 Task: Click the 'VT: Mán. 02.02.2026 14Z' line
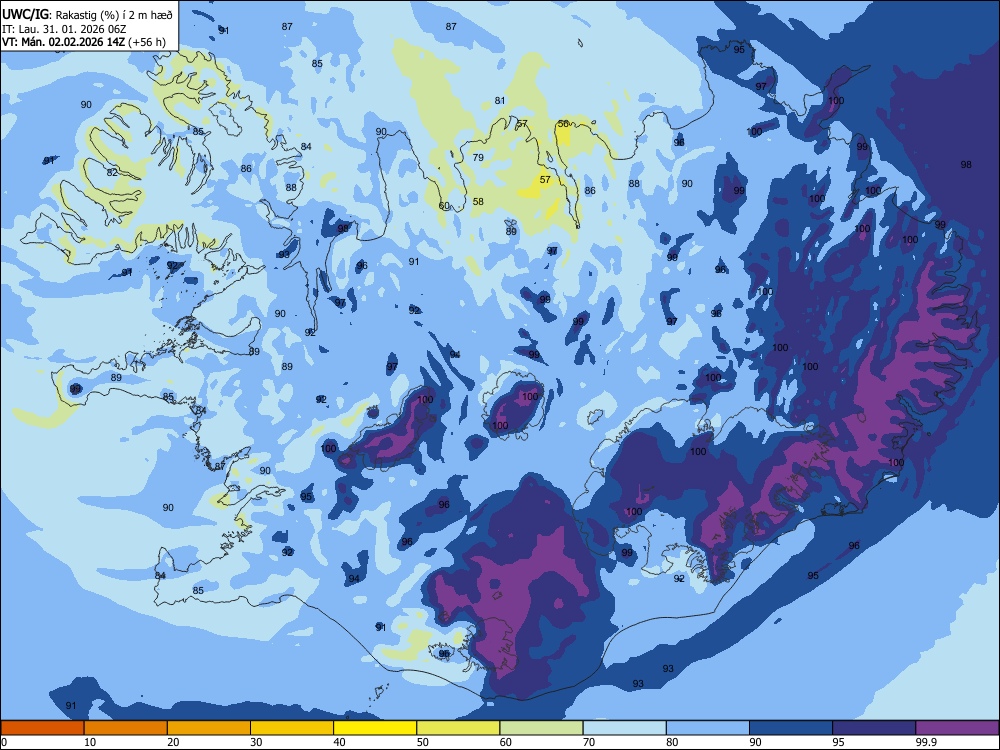pyautogui.click(x=84, y=42)
